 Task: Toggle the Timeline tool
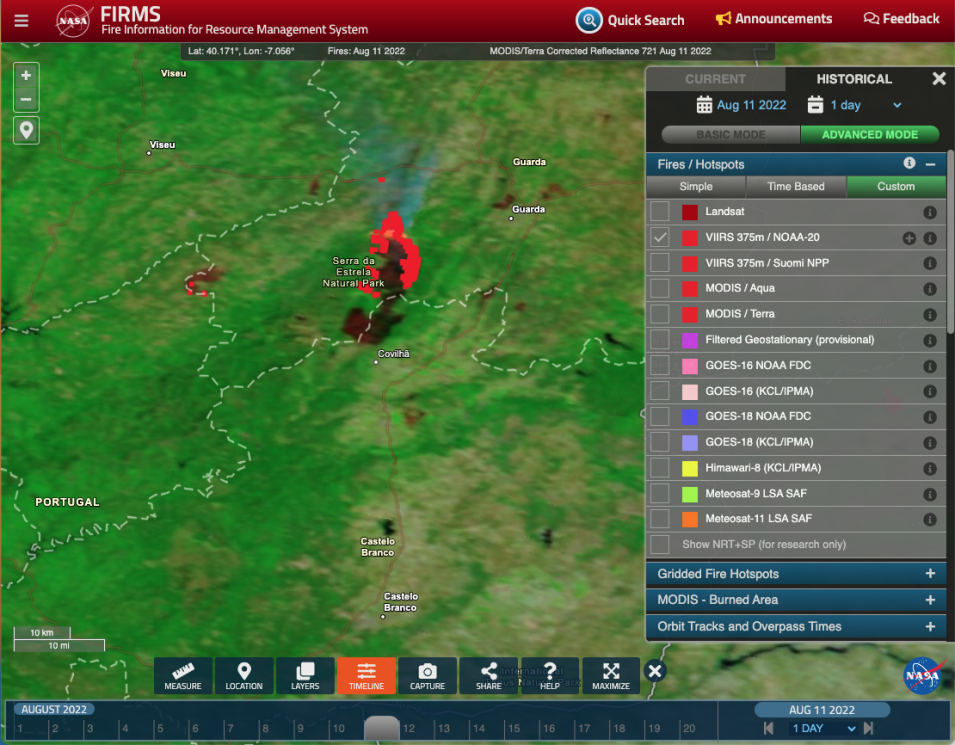pyautogui.click(x=366, y=676)
